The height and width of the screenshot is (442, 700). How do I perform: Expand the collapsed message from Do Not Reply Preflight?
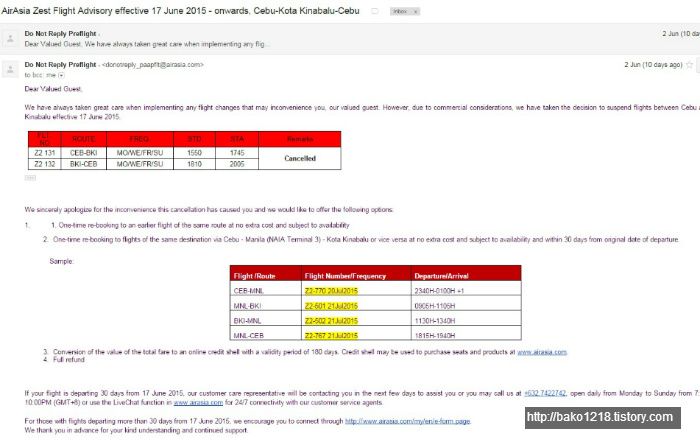click(x=350, y=39)
